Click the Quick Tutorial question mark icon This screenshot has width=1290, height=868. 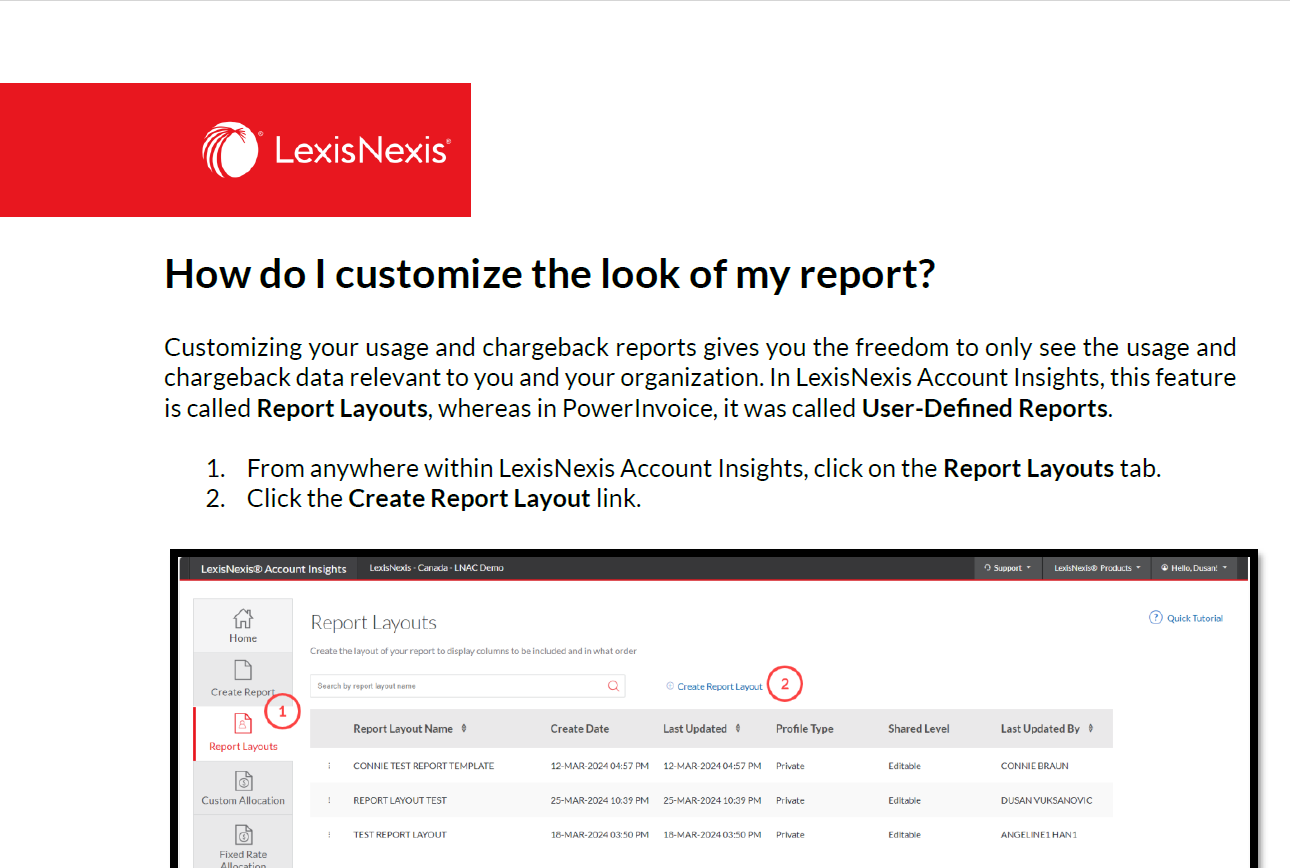coord(1156,618)
